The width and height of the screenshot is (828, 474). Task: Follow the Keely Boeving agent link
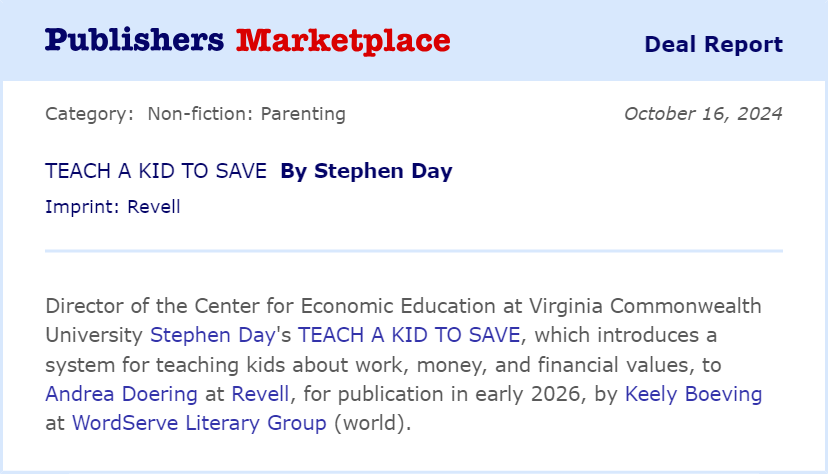tap(693, 394)
